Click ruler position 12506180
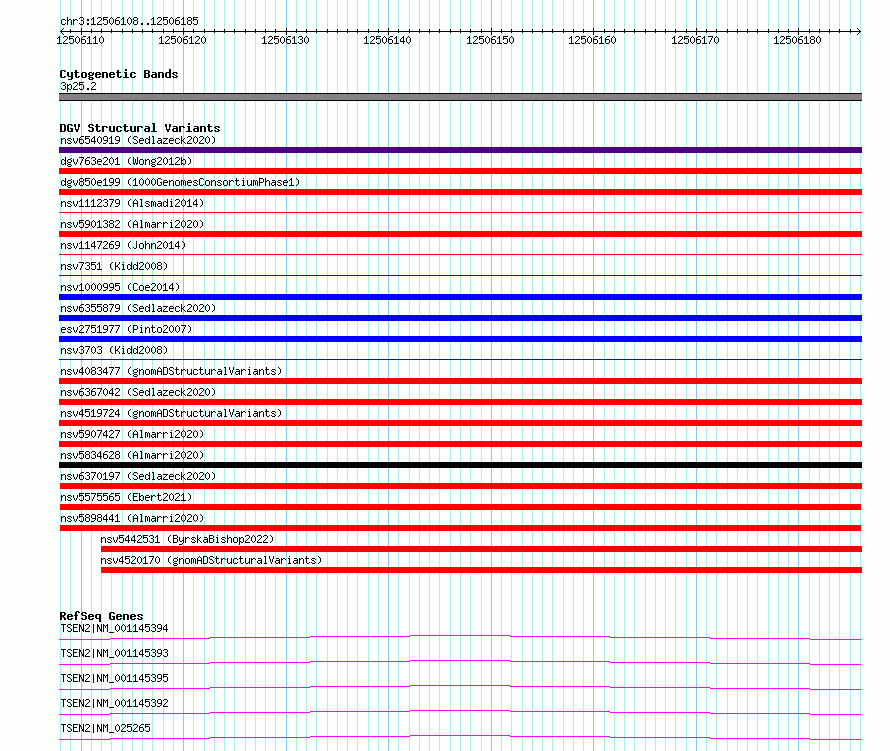The width and height of the screenshot is (890, 751). 797,40
